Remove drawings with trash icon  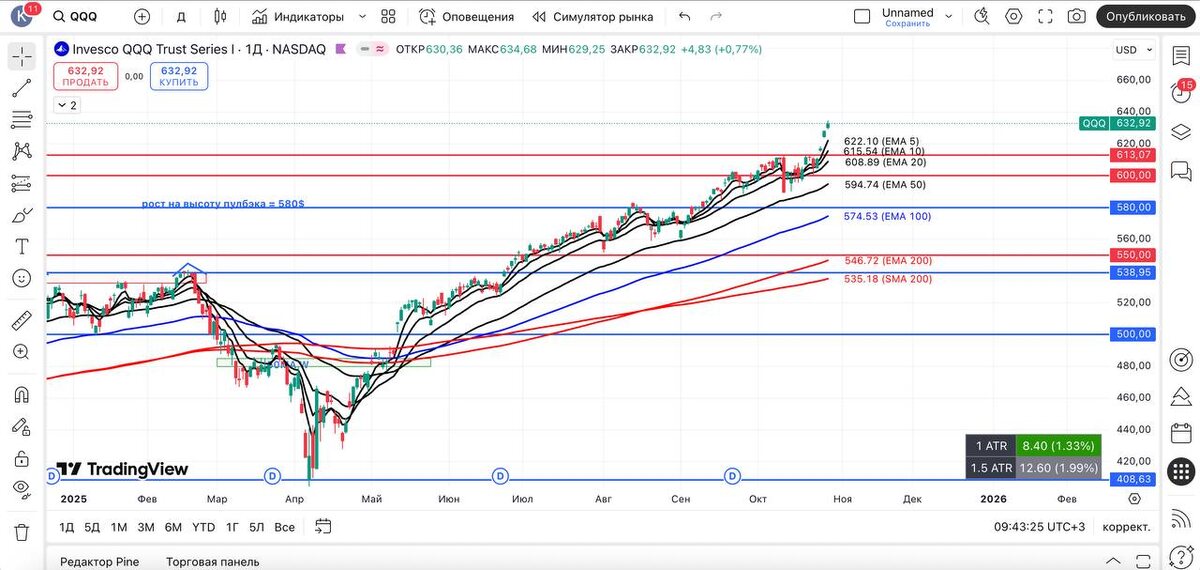click(21, 532)
